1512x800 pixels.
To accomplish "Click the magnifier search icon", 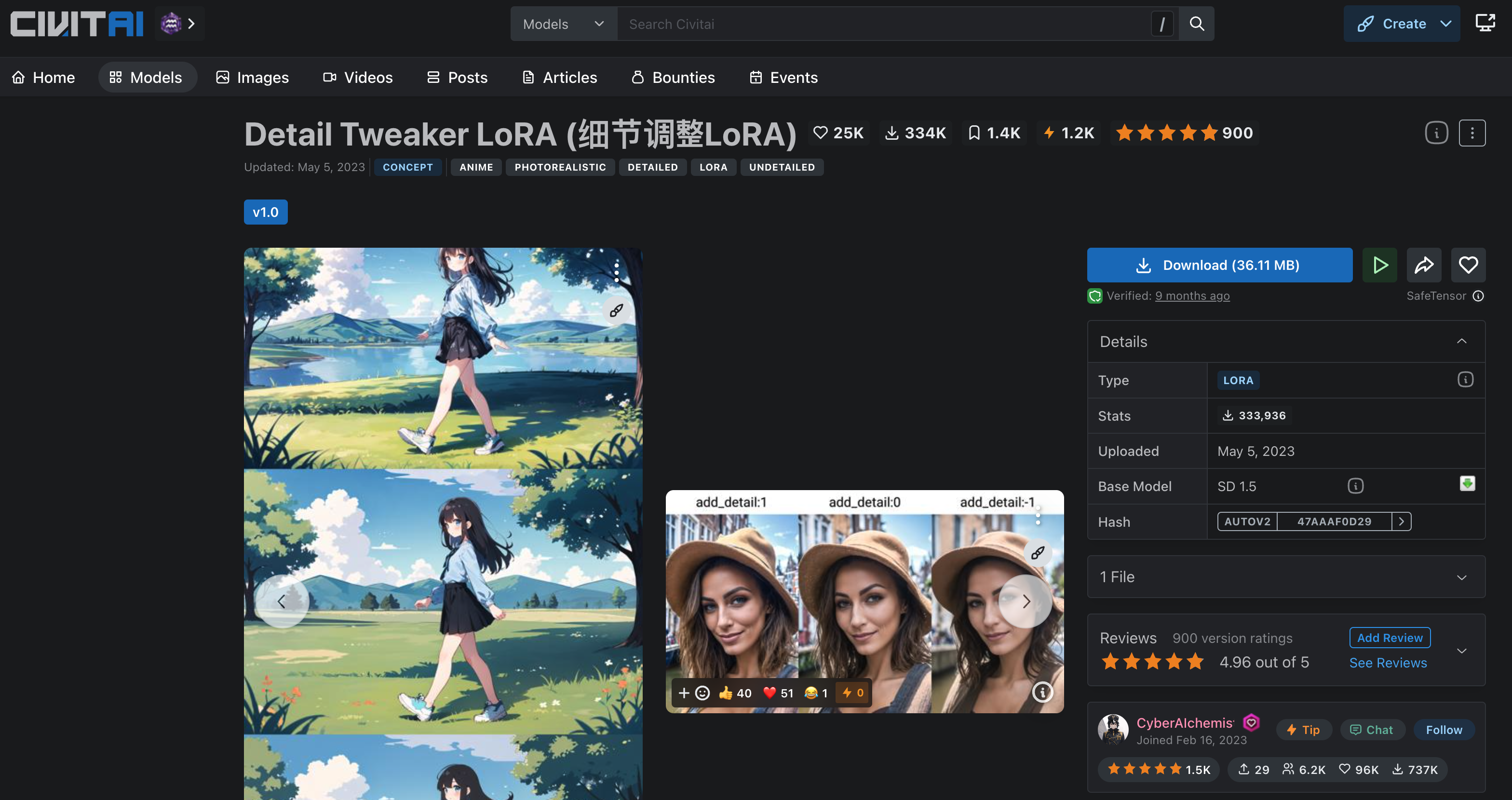I will pos(1197,24).
